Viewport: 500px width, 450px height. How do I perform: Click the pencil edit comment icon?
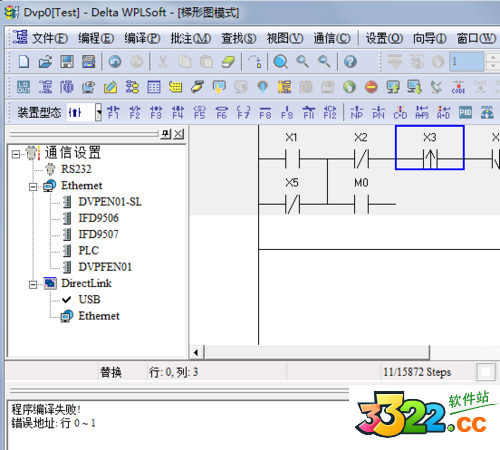coord(110,87)
